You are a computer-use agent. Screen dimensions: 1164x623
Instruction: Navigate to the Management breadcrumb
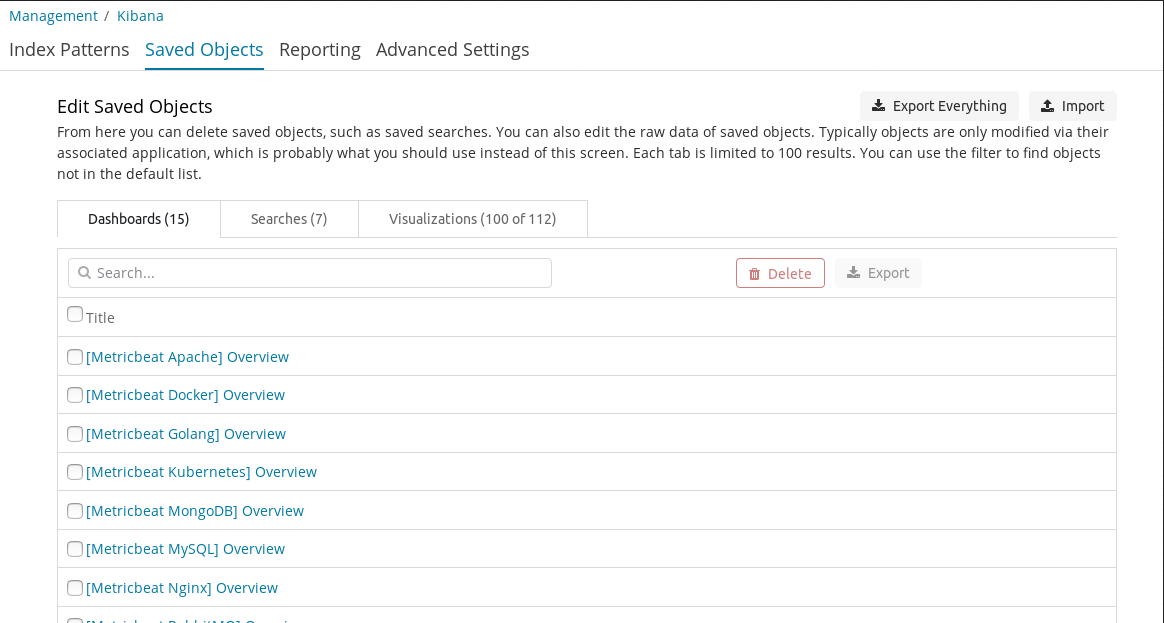[53, 16]
